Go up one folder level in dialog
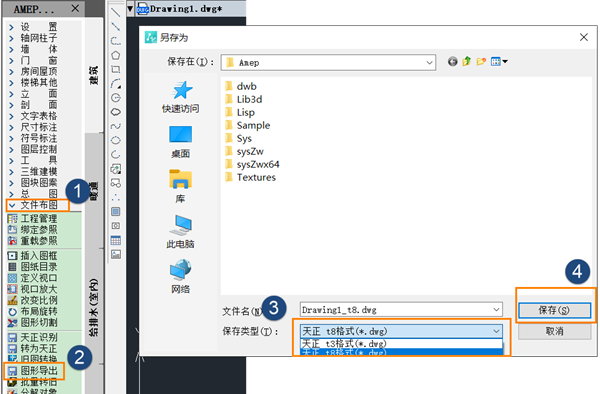600x394 pixels. point(466,62)
